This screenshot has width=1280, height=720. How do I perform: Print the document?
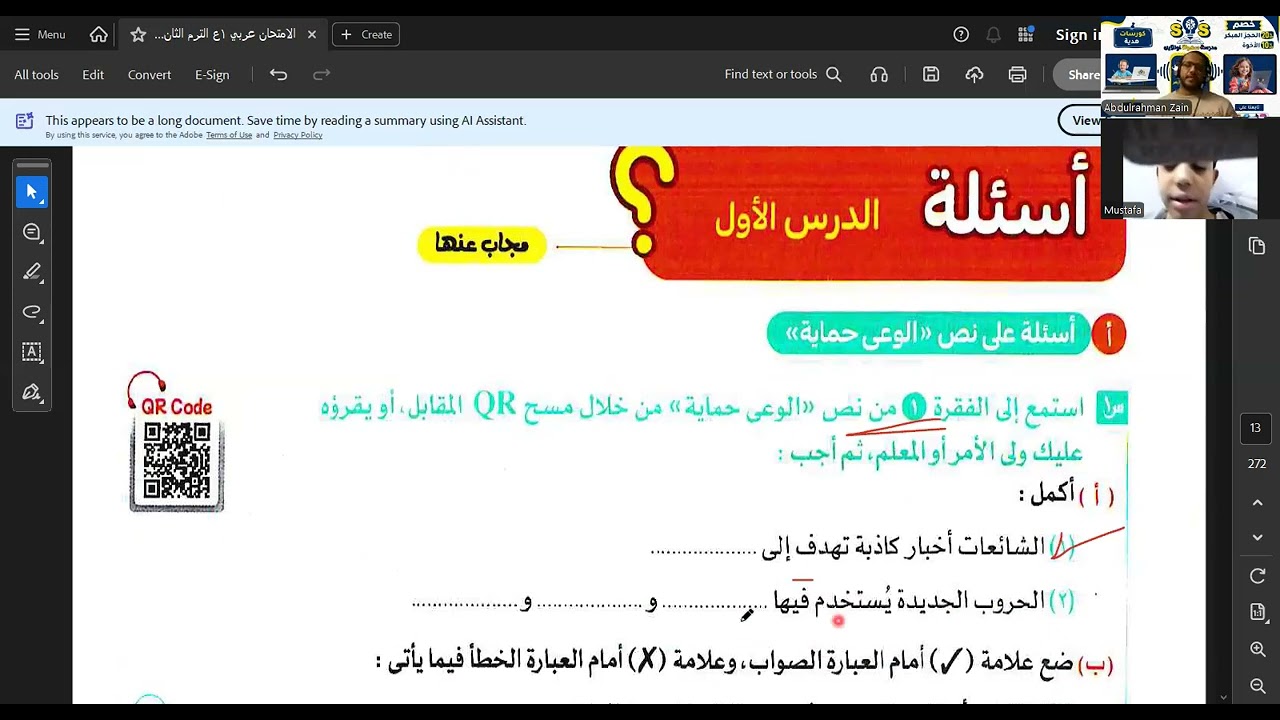tap(1017, 74)
